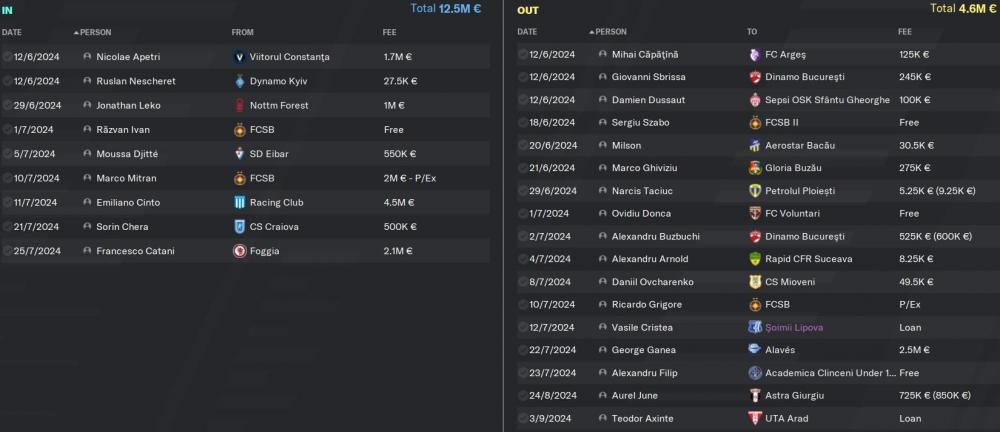Select the Sorin Chera transfer row fee
The image size is (1000, 432).
pos(398,227)
